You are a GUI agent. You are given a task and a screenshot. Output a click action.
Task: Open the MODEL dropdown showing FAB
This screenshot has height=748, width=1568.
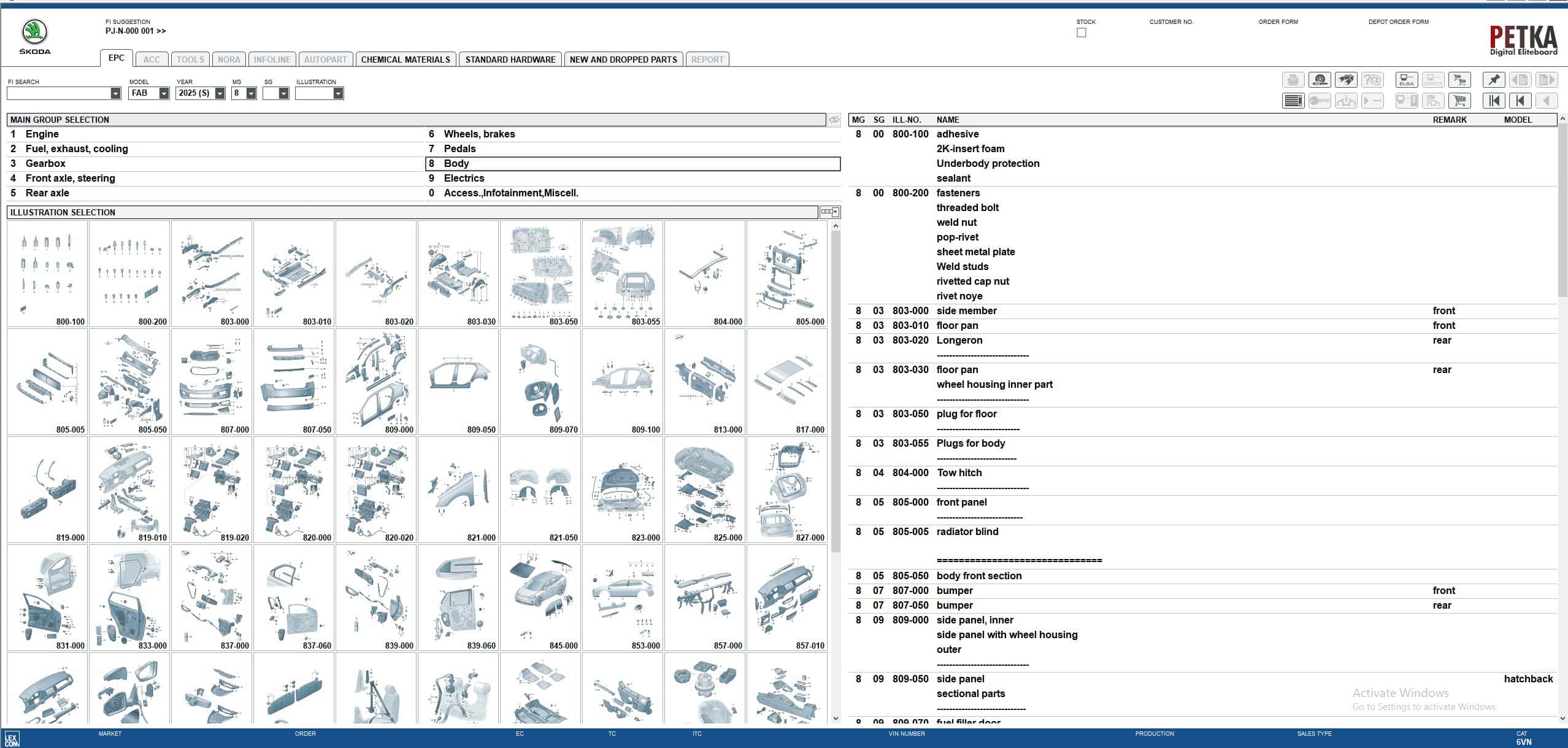pos(163,93)
